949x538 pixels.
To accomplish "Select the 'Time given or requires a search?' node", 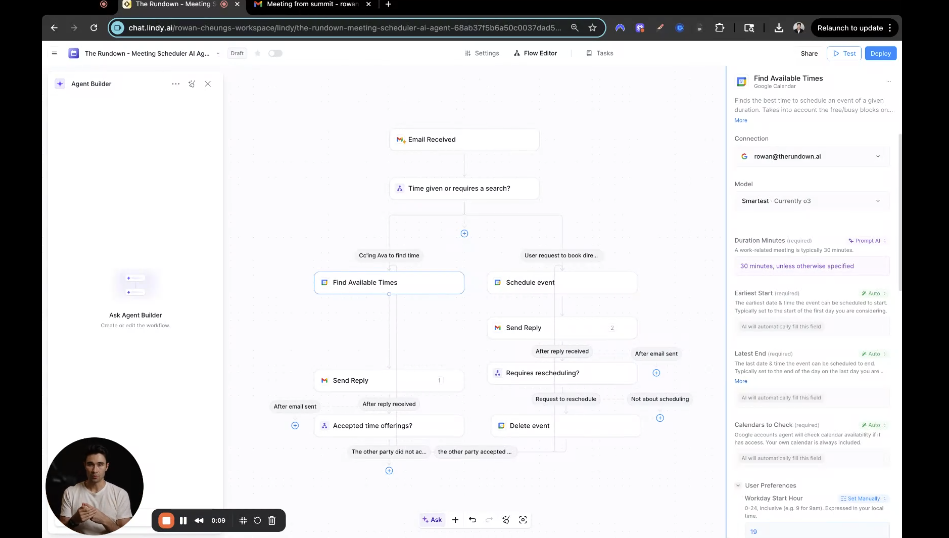I will point(464,189).
